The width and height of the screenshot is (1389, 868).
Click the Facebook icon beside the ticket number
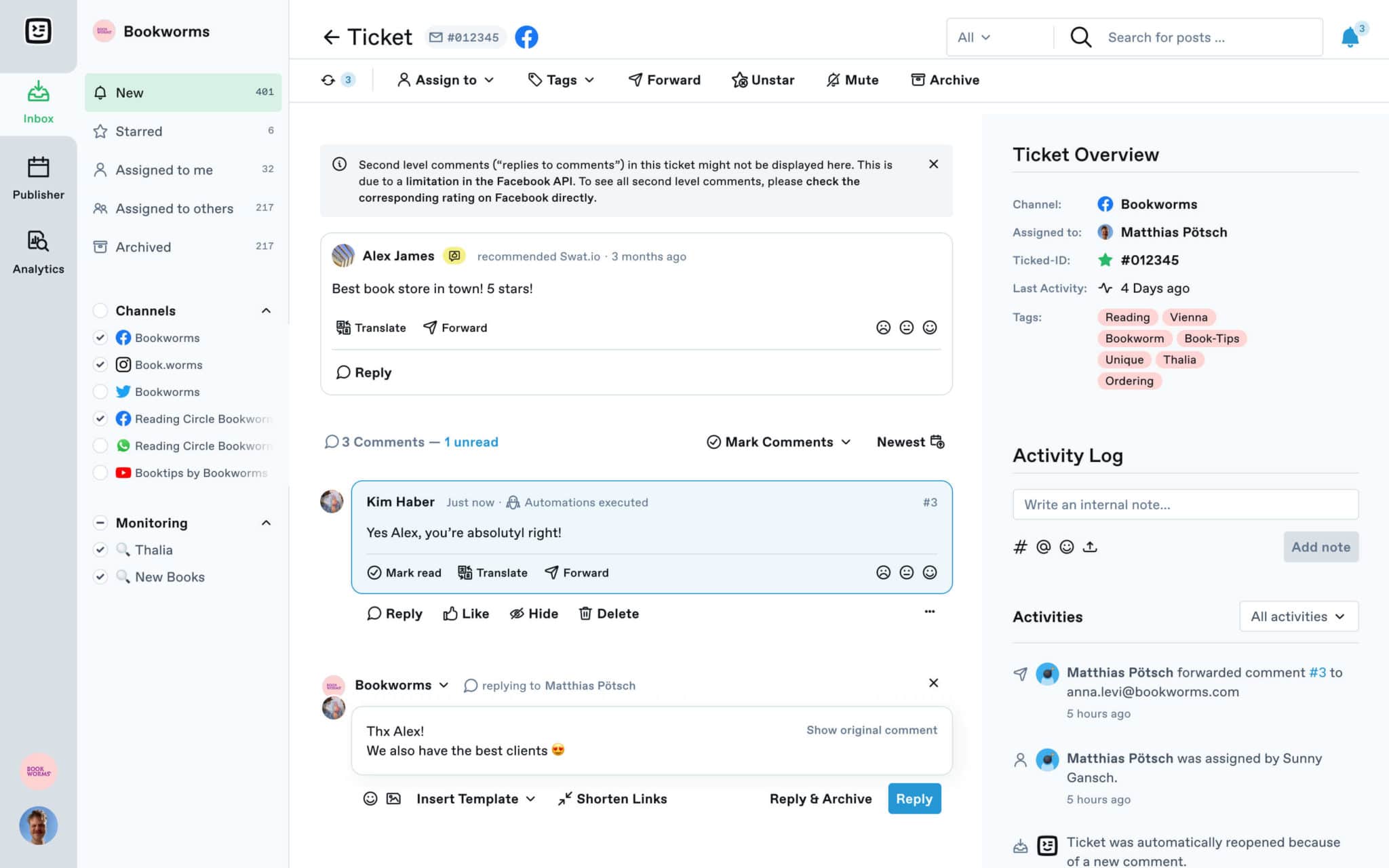click(526, 37)
